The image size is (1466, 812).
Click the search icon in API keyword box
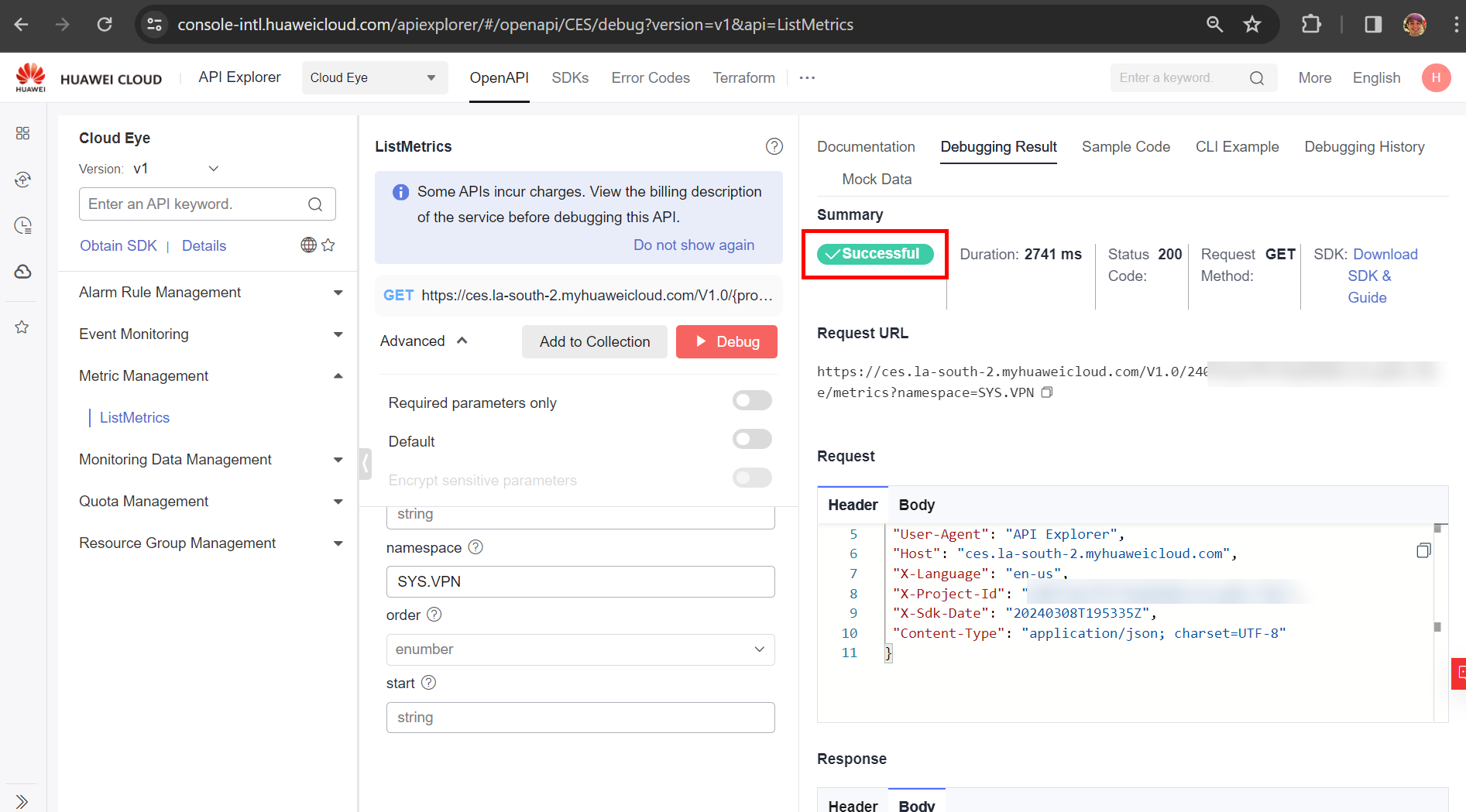click(315, 204)
